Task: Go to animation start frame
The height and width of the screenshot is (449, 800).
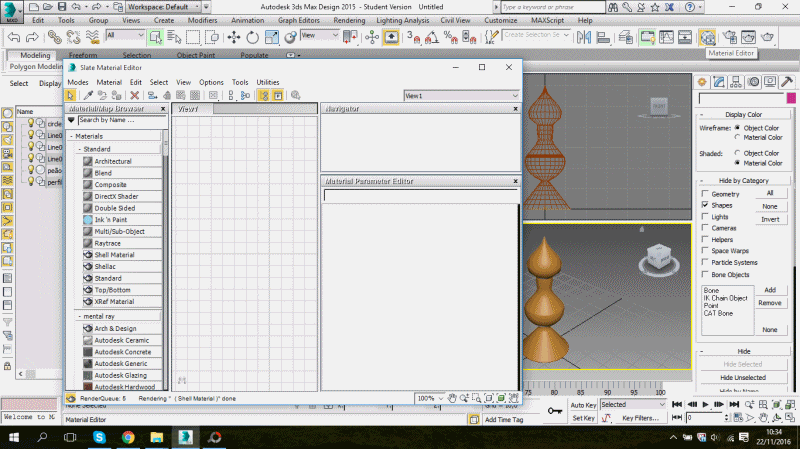Action: point(677,405)
